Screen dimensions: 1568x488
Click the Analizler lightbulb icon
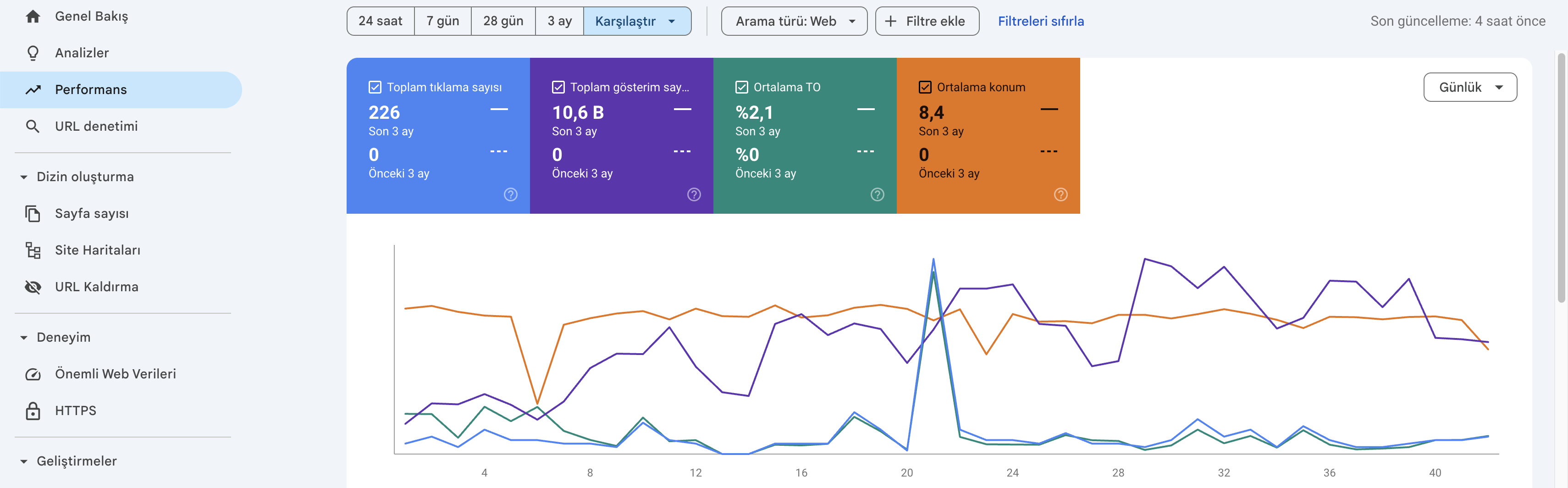click(x=33, y=53)
